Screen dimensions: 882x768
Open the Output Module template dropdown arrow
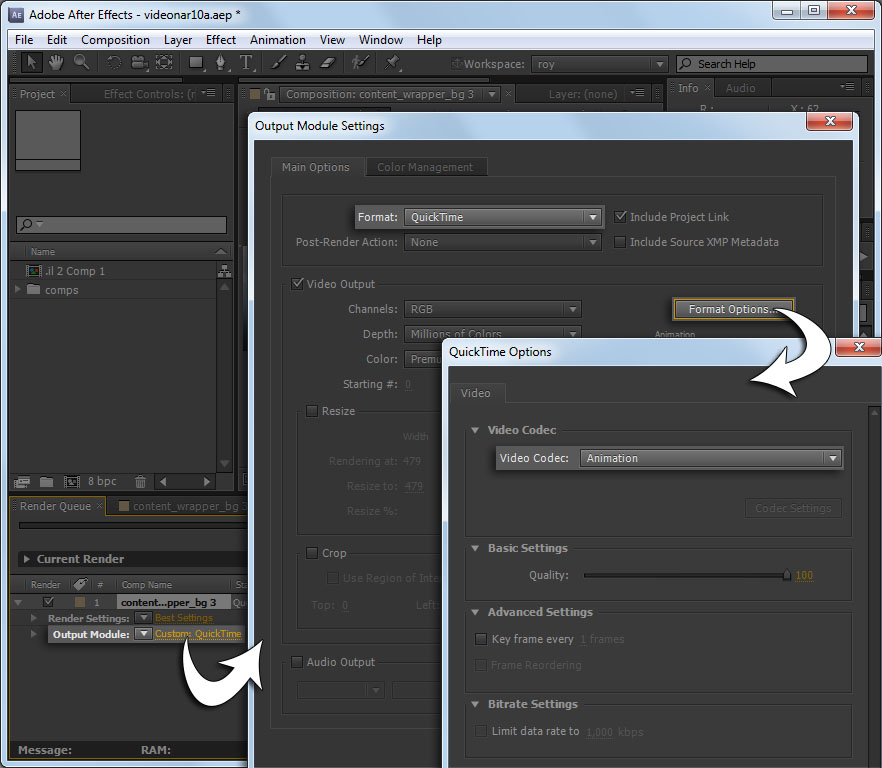tap(144, 634)
